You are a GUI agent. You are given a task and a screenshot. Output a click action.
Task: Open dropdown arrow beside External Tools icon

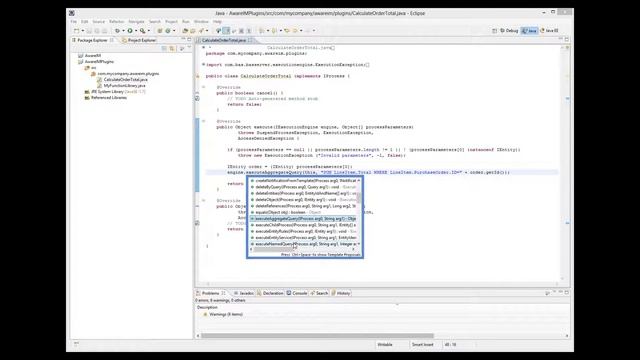148,31
